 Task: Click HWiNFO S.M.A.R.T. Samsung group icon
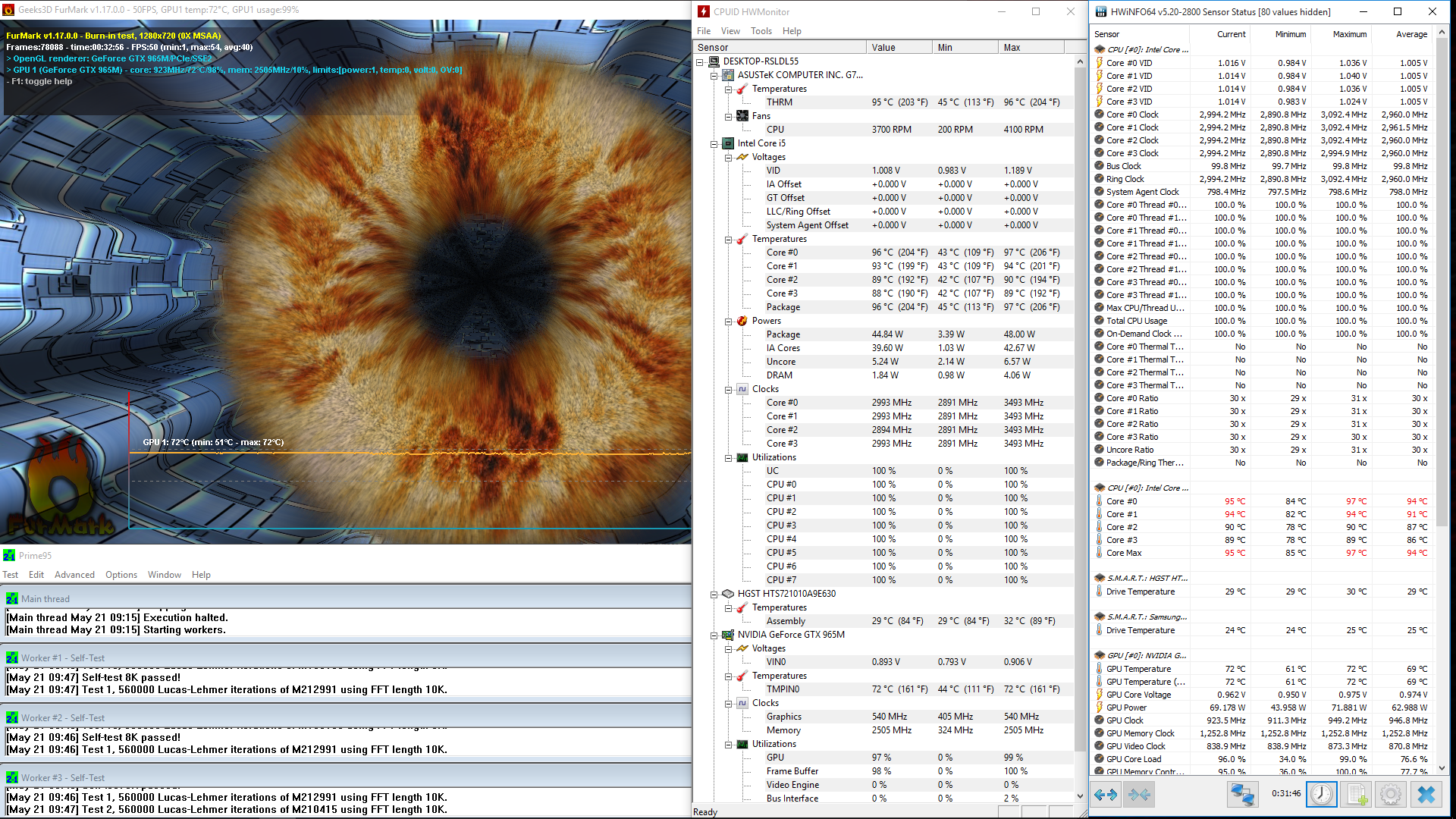(1100, 617)
